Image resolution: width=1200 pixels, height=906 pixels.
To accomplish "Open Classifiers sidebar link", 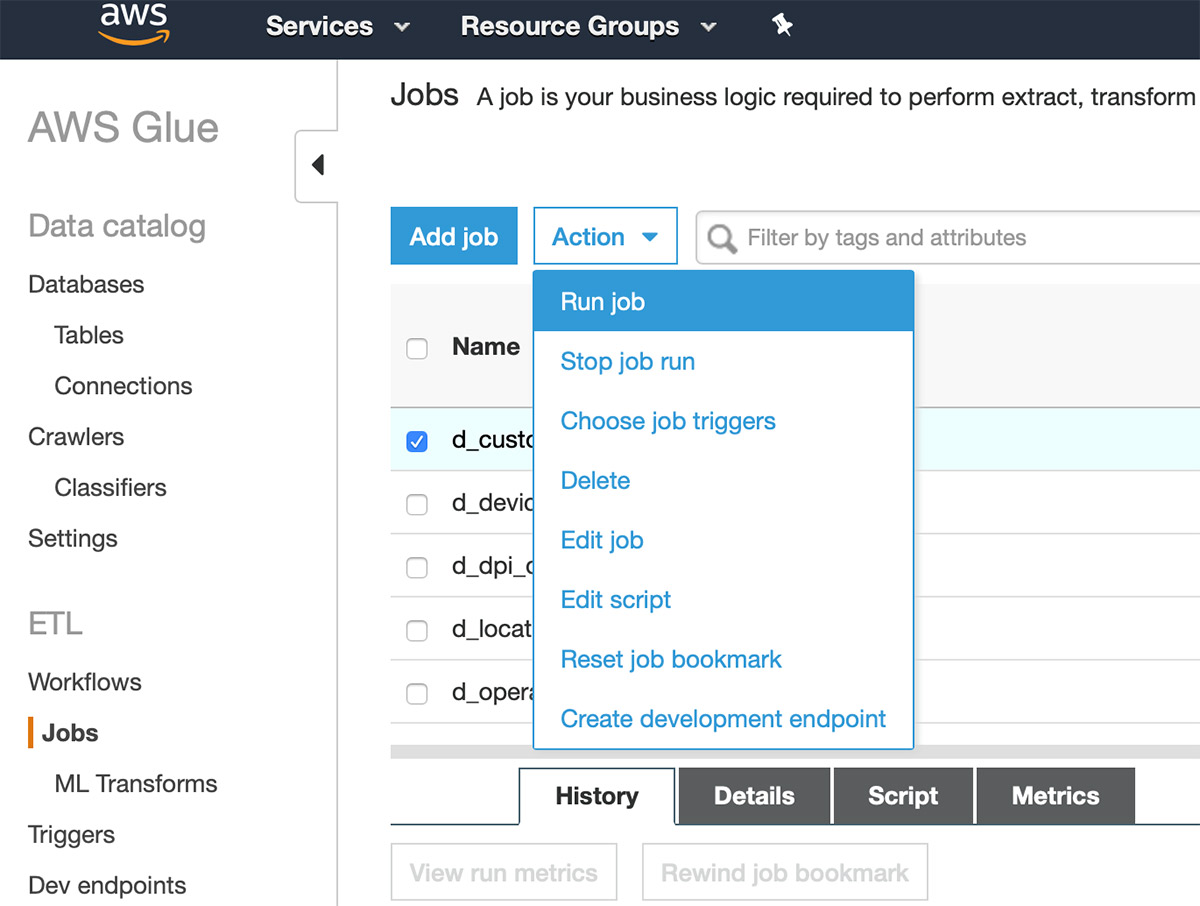I will pos(110,489).
